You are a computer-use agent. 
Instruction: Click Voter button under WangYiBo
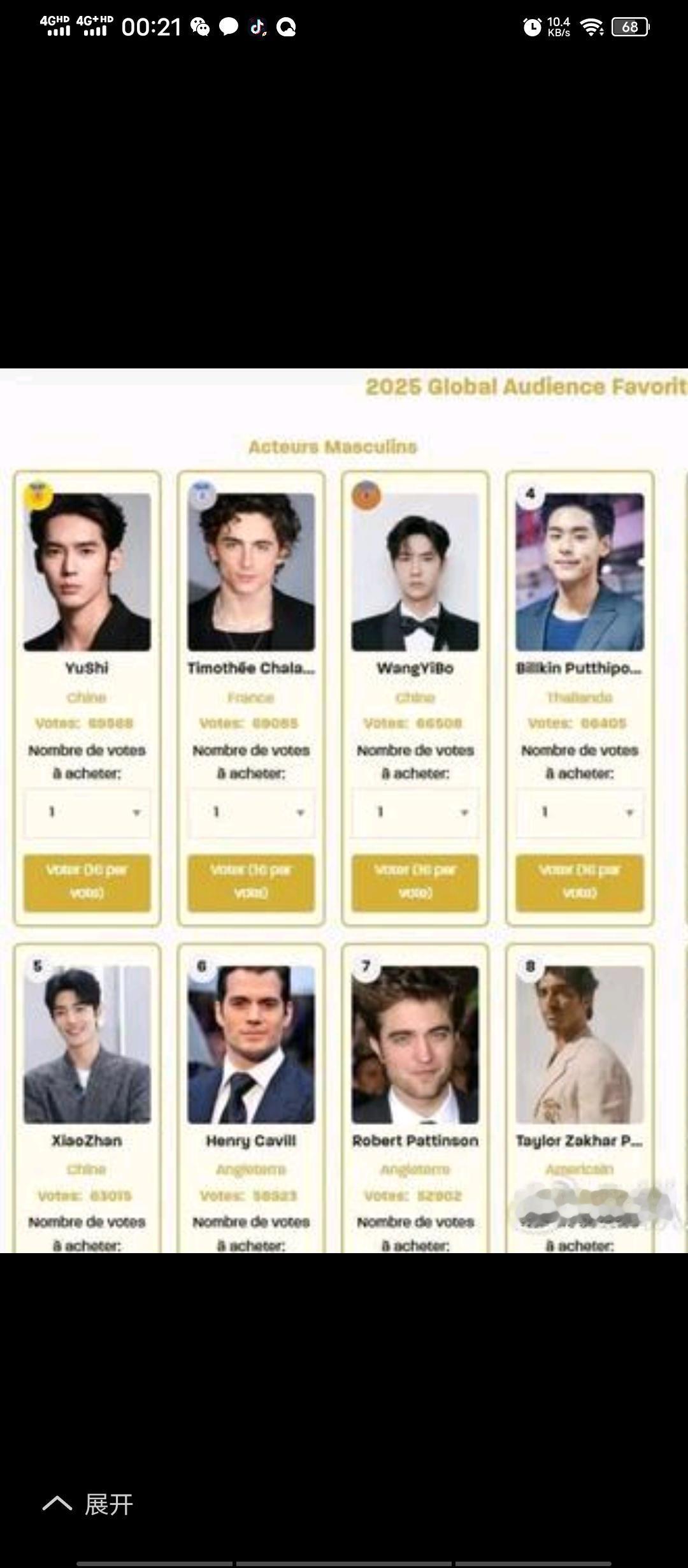point(415,882)
